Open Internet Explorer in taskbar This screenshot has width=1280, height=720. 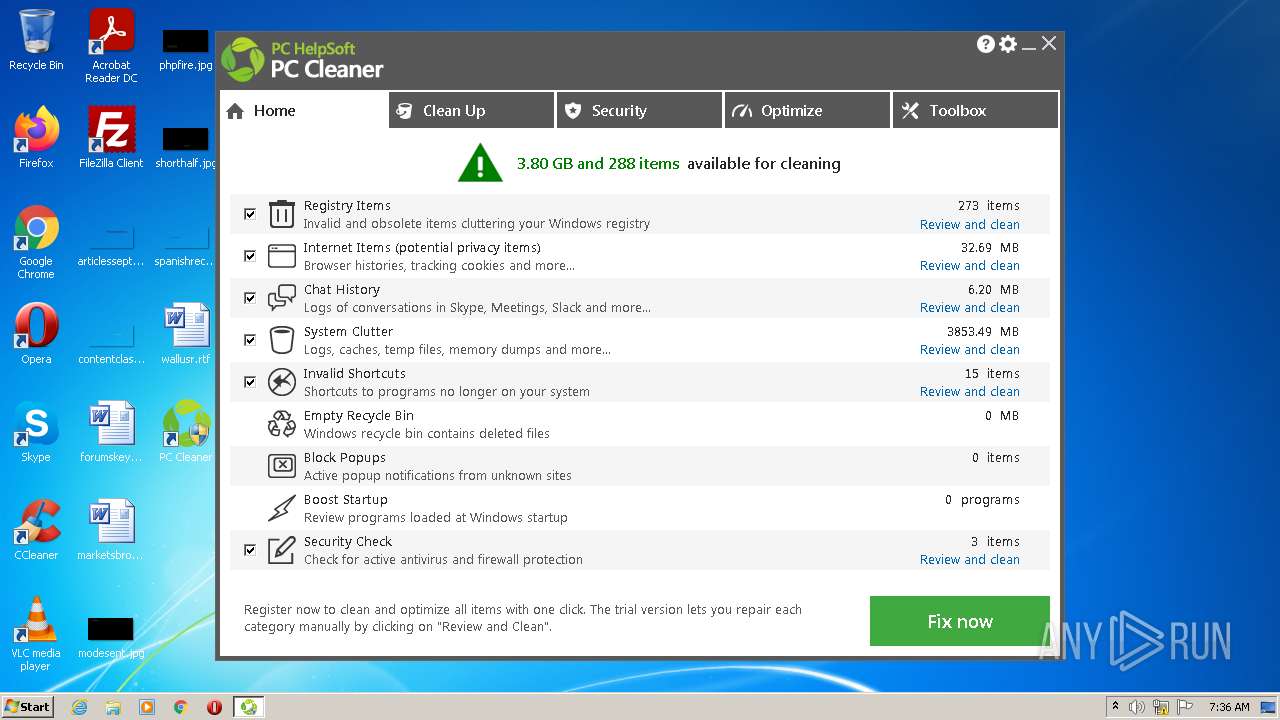click(x=80, y=707)
